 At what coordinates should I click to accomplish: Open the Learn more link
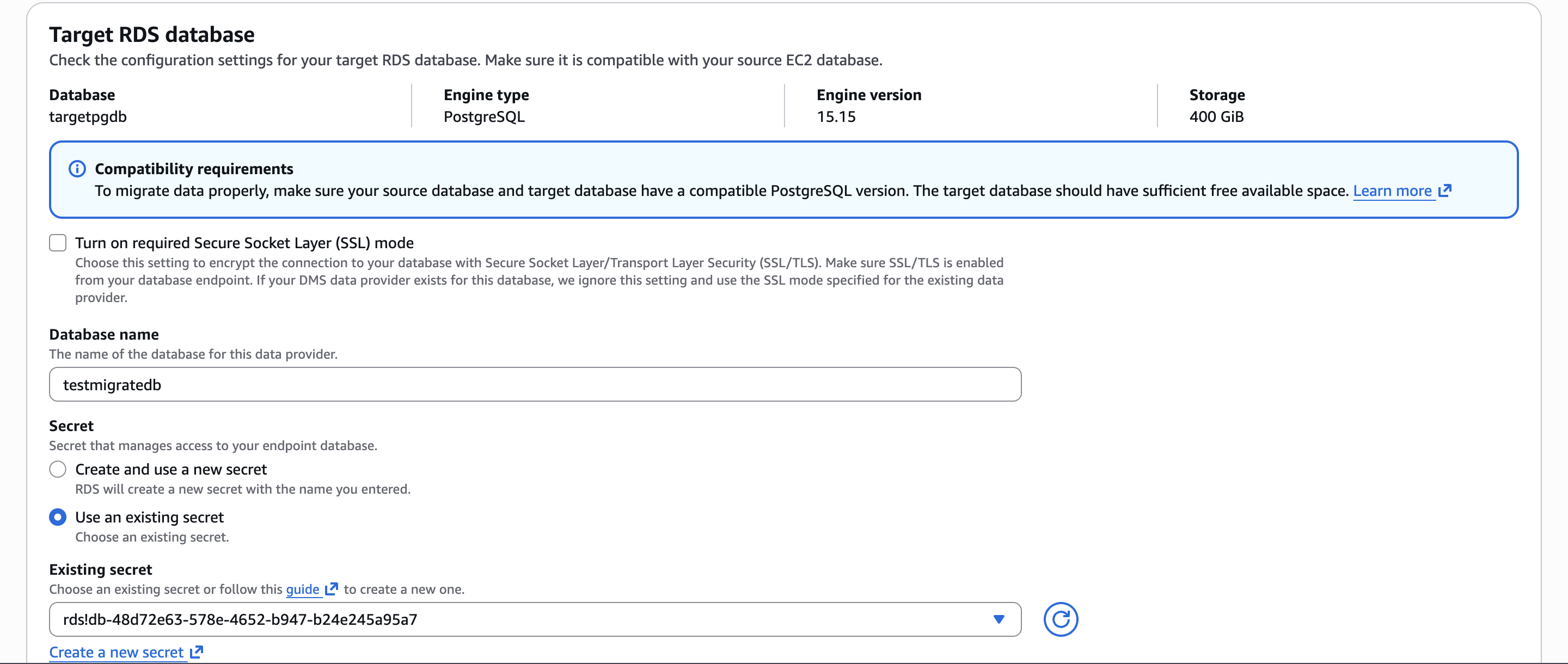point(1392,191)
